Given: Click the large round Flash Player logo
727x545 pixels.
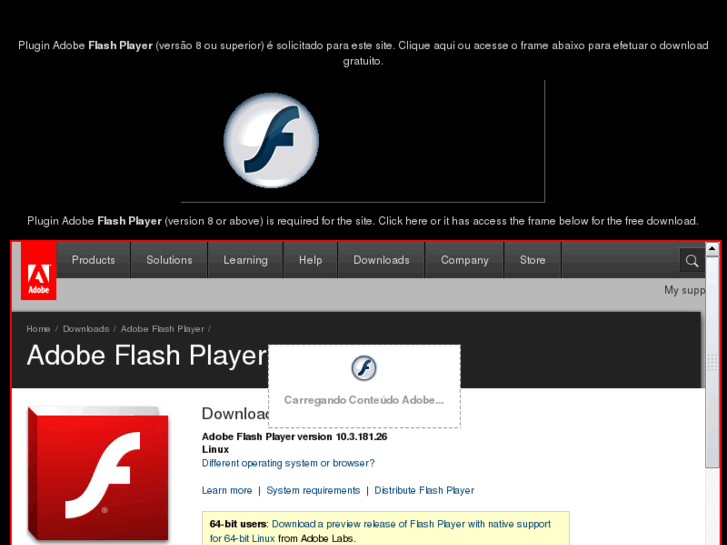Looking at the screenshot, I should (271, 141).
